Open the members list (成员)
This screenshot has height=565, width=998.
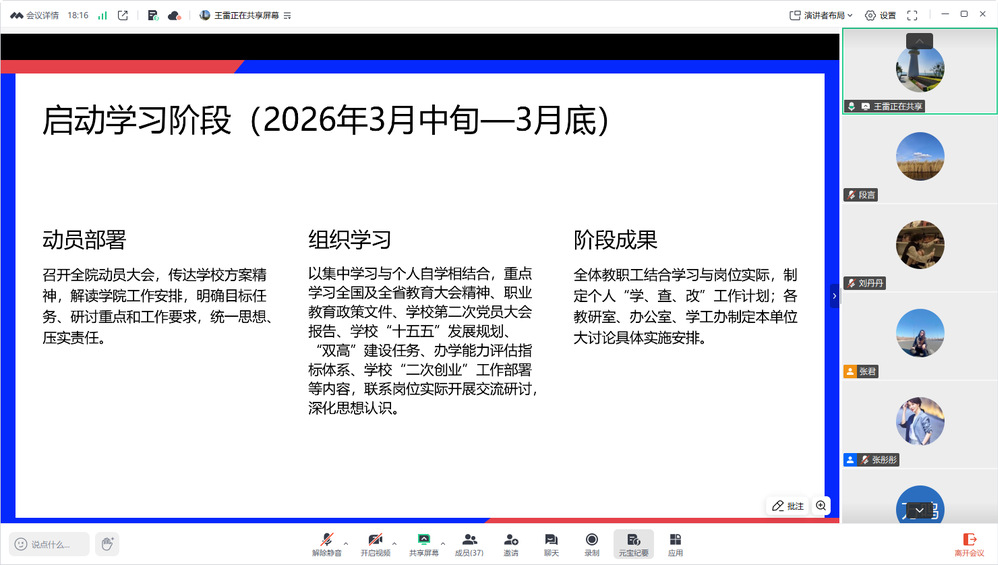[469, 543]
